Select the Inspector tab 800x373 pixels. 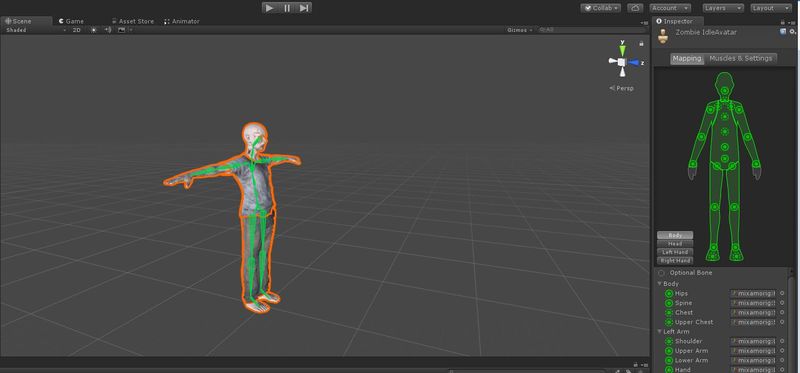(x=678, y=21)
